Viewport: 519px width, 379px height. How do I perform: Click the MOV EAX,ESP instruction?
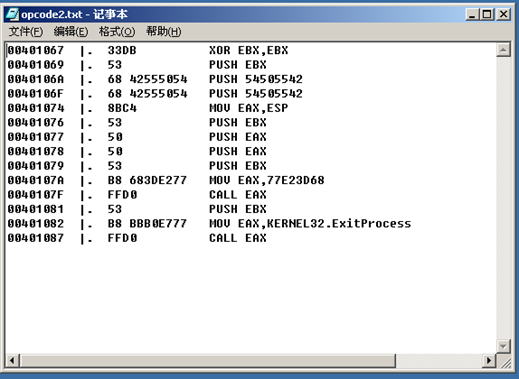(x=249, y=108)
